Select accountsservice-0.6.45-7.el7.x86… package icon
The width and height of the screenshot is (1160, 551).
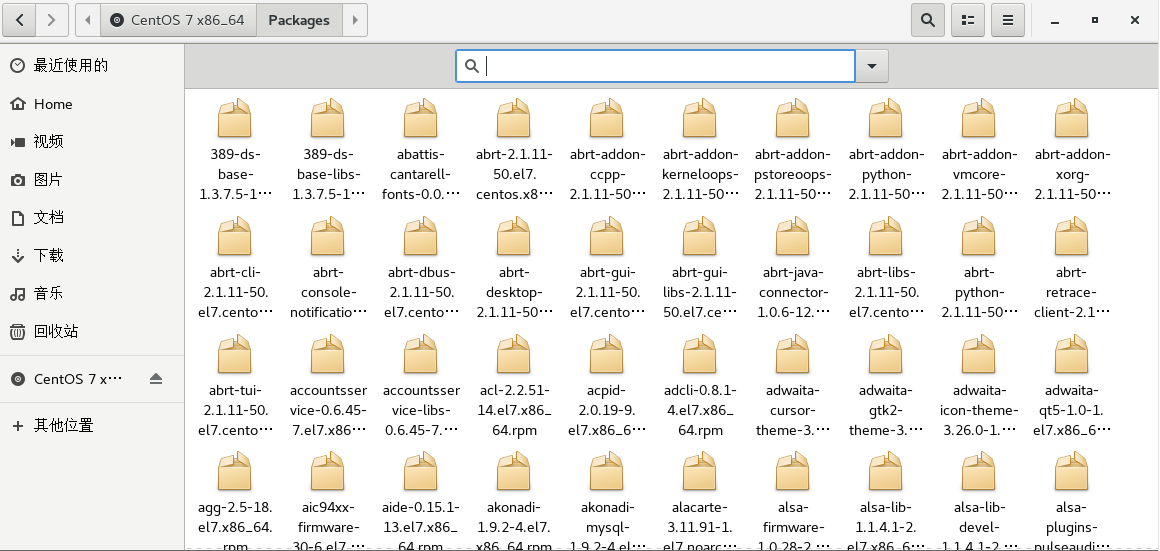tap(328, 355)
